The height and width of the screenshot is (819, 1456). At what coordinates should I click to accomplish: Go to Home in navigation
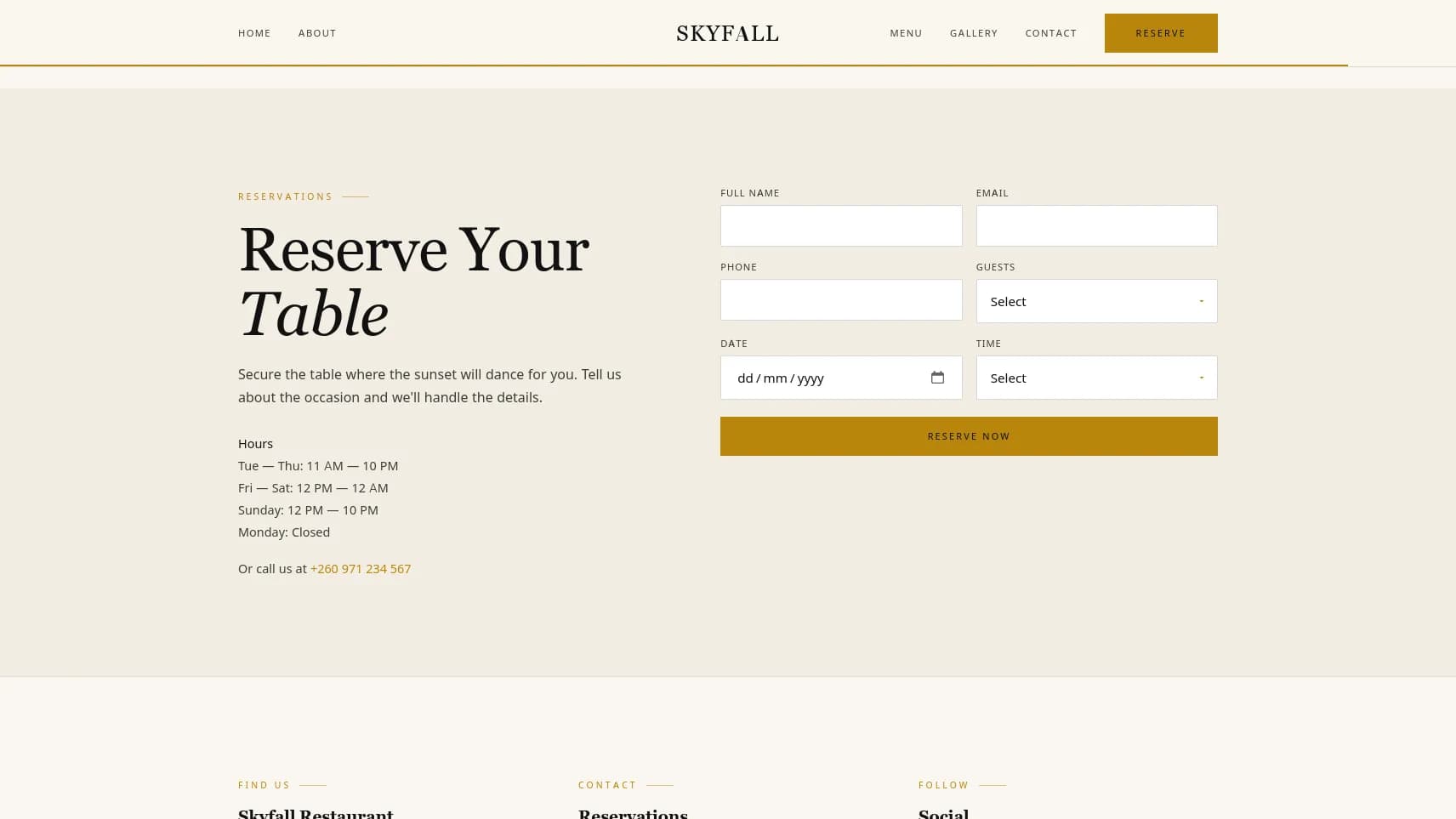tap(254, 33)
